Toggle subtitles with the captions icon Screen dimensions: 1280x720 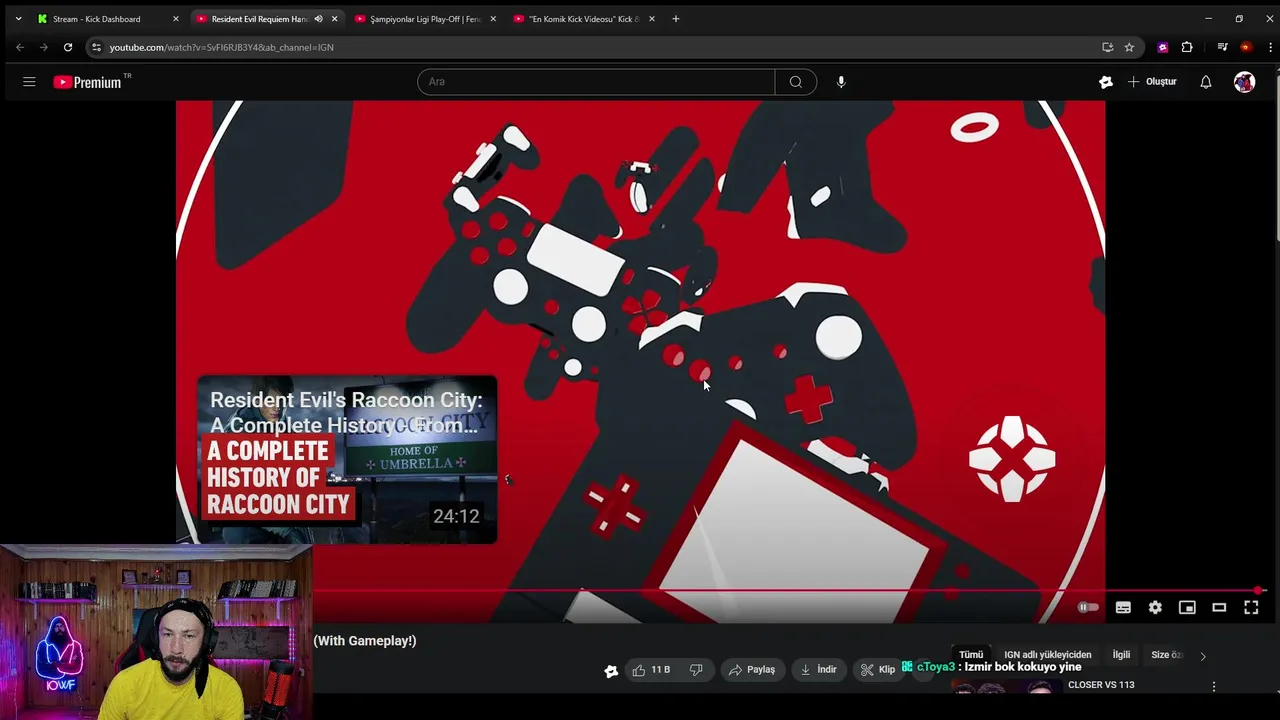[1123, 607]
